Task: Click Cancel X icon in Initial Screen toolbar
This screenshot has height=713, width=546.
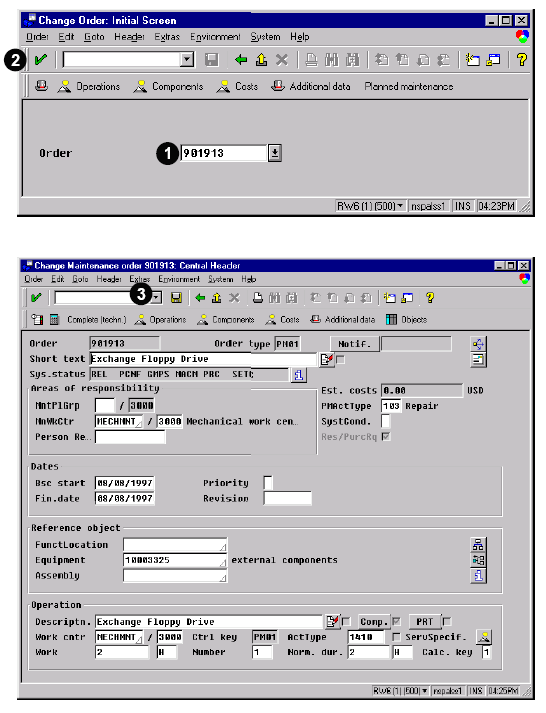Action: pos(282,60)
